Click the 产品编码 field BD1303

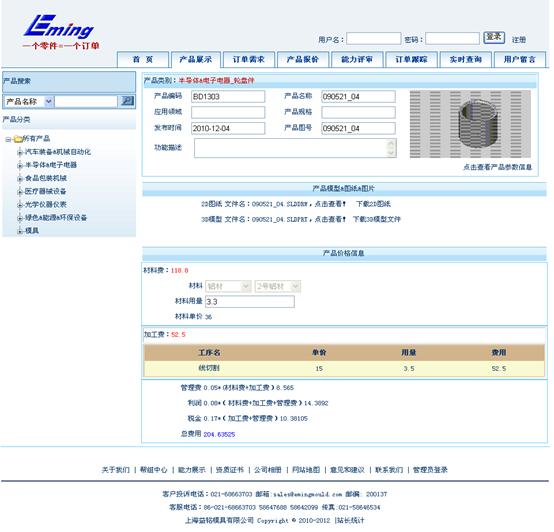point(228,96)
